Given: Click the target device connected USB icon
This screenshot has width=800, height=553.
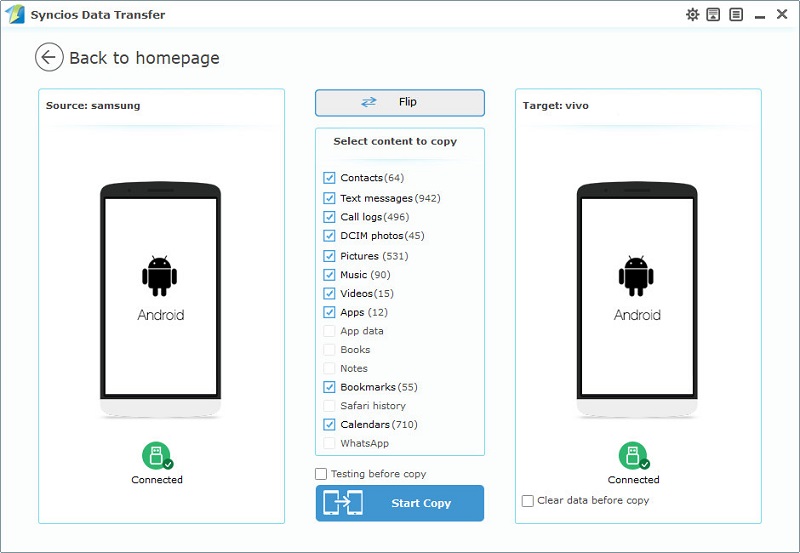Looking at the screenshot, I should pyautogui.click(x=634, y=456).
